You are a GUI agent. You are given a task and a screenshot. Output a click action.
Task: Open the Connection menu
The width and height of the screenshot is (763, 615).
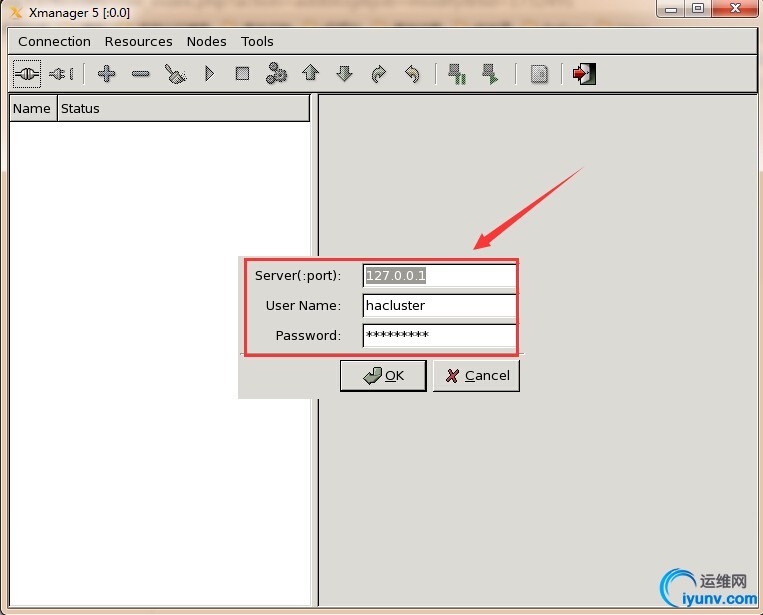point(54,41)
